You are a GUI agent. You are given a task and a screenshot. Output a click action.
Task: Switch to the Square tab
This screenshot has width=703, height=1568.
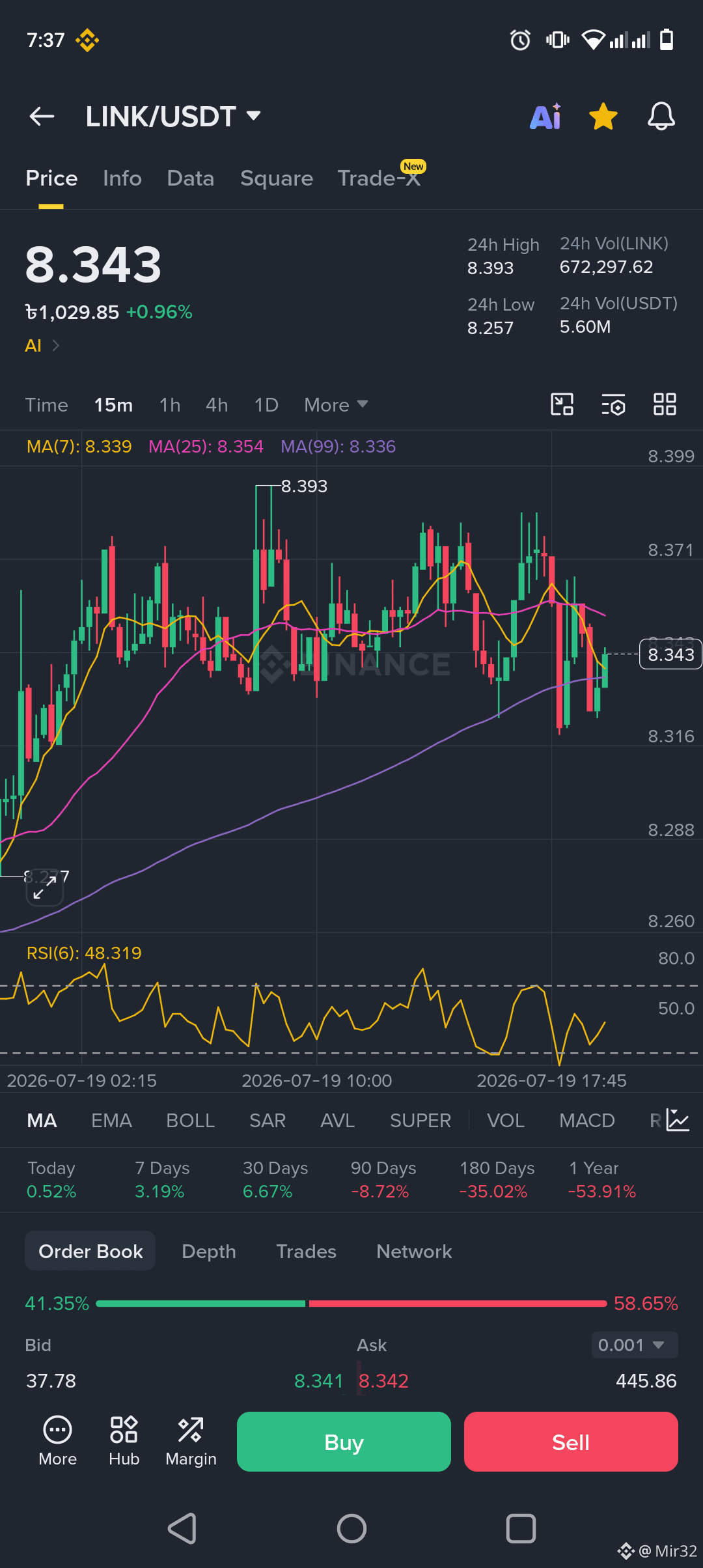[277, 178]
